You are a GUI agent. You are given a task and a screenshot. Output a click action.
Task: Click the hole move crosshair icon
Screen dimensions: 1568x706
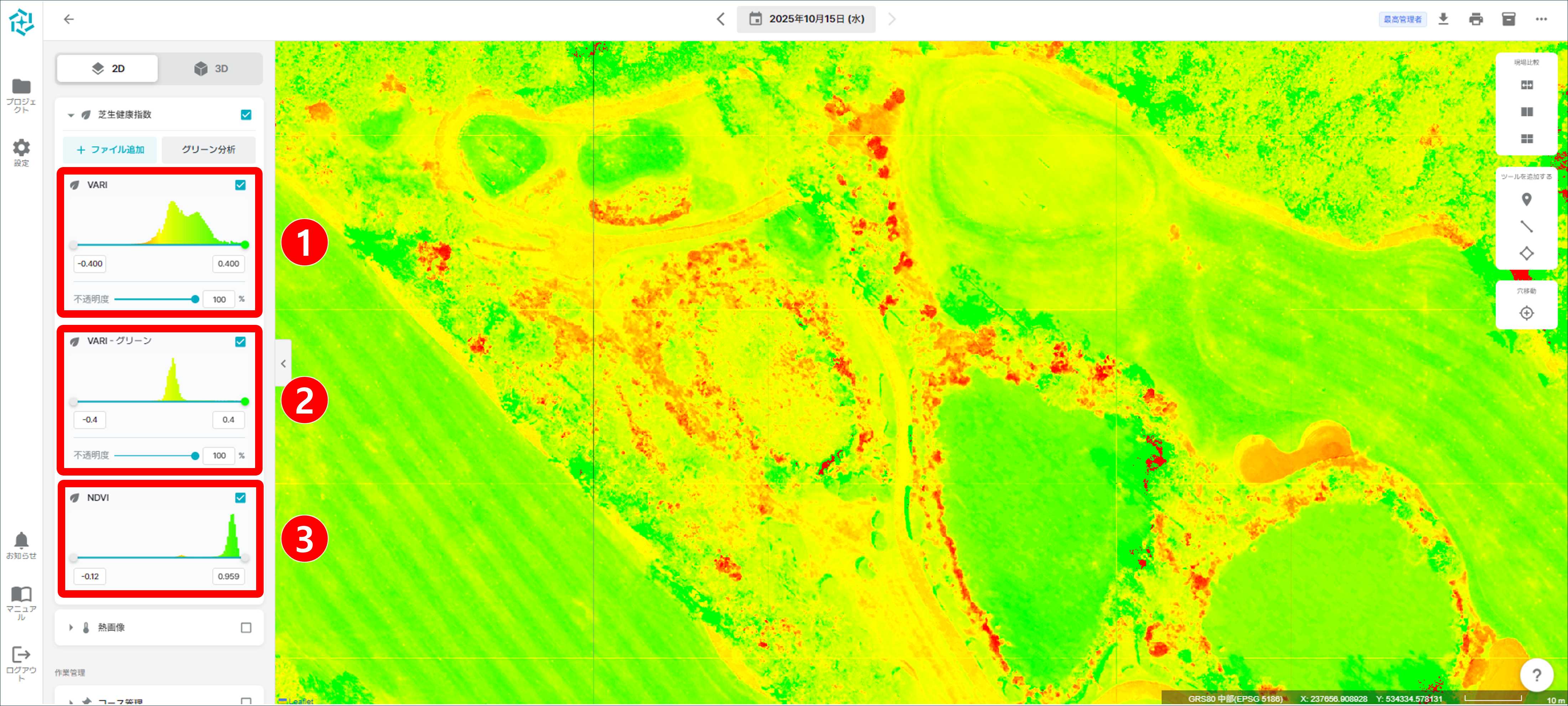coord(1526,313)
